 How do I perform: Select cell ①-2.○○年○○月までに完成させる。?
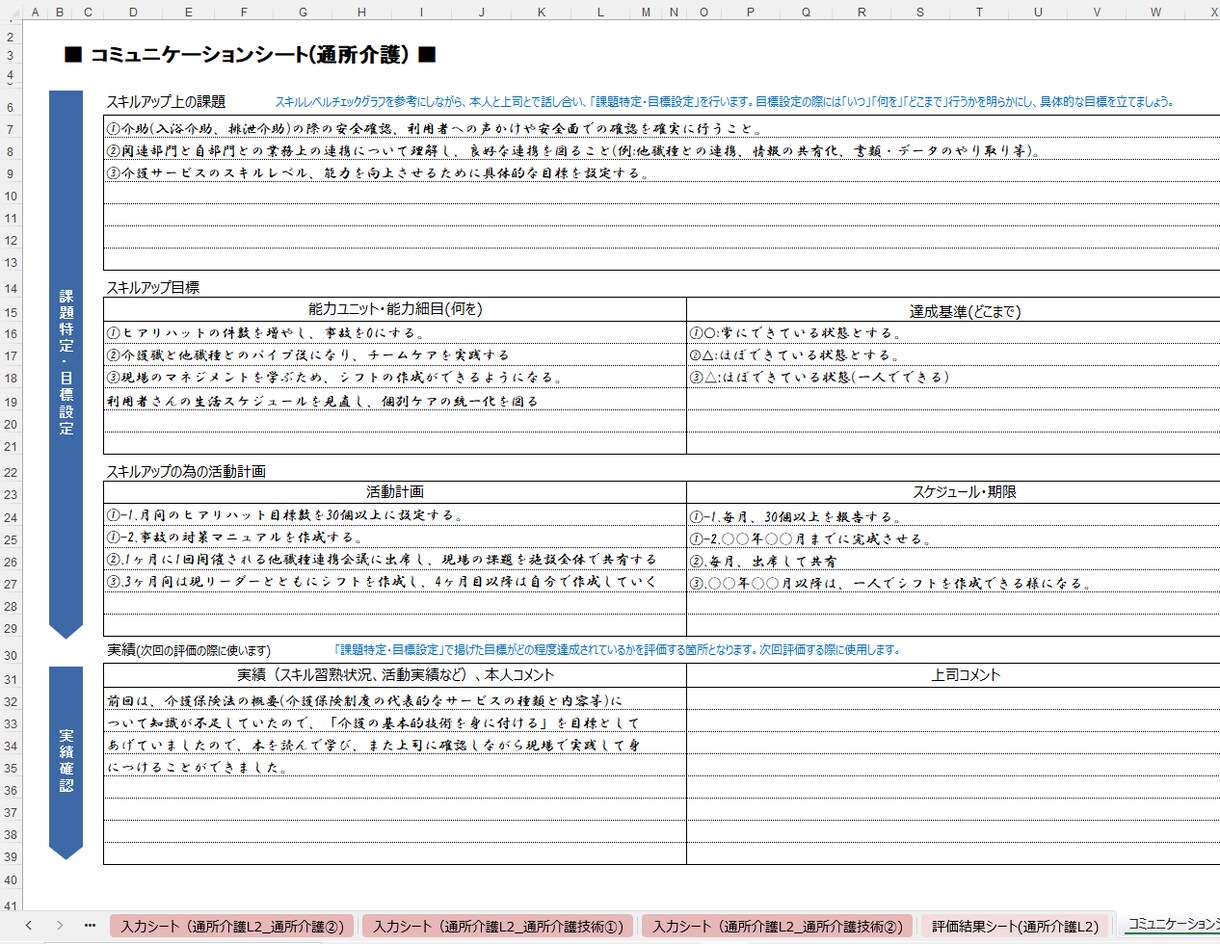click(953, 539)
